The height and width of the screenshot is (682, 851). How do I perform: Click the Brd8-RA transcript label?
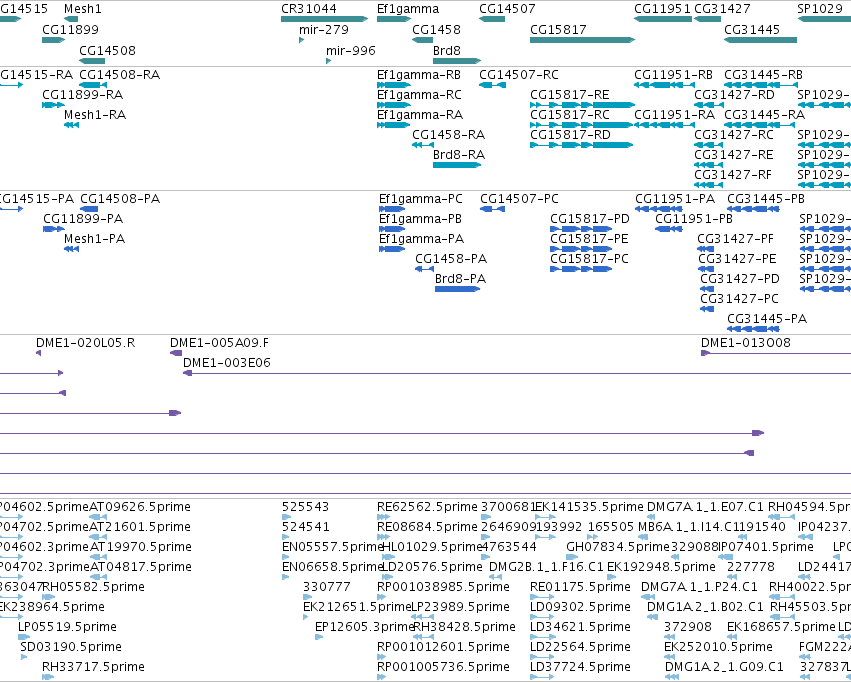pyautogui.click(x=459, y=155)
